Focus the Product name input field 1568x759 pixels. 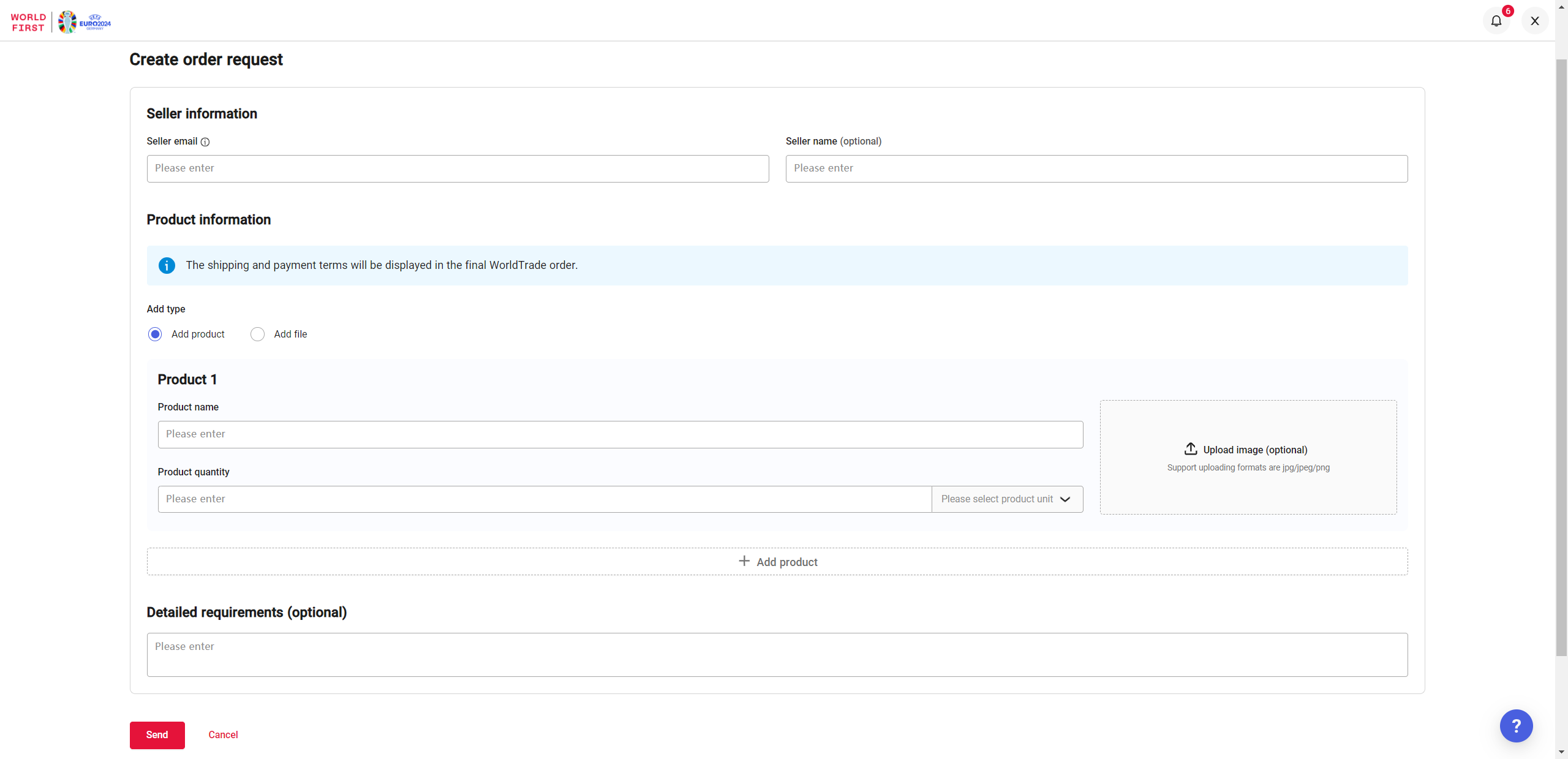620,434
